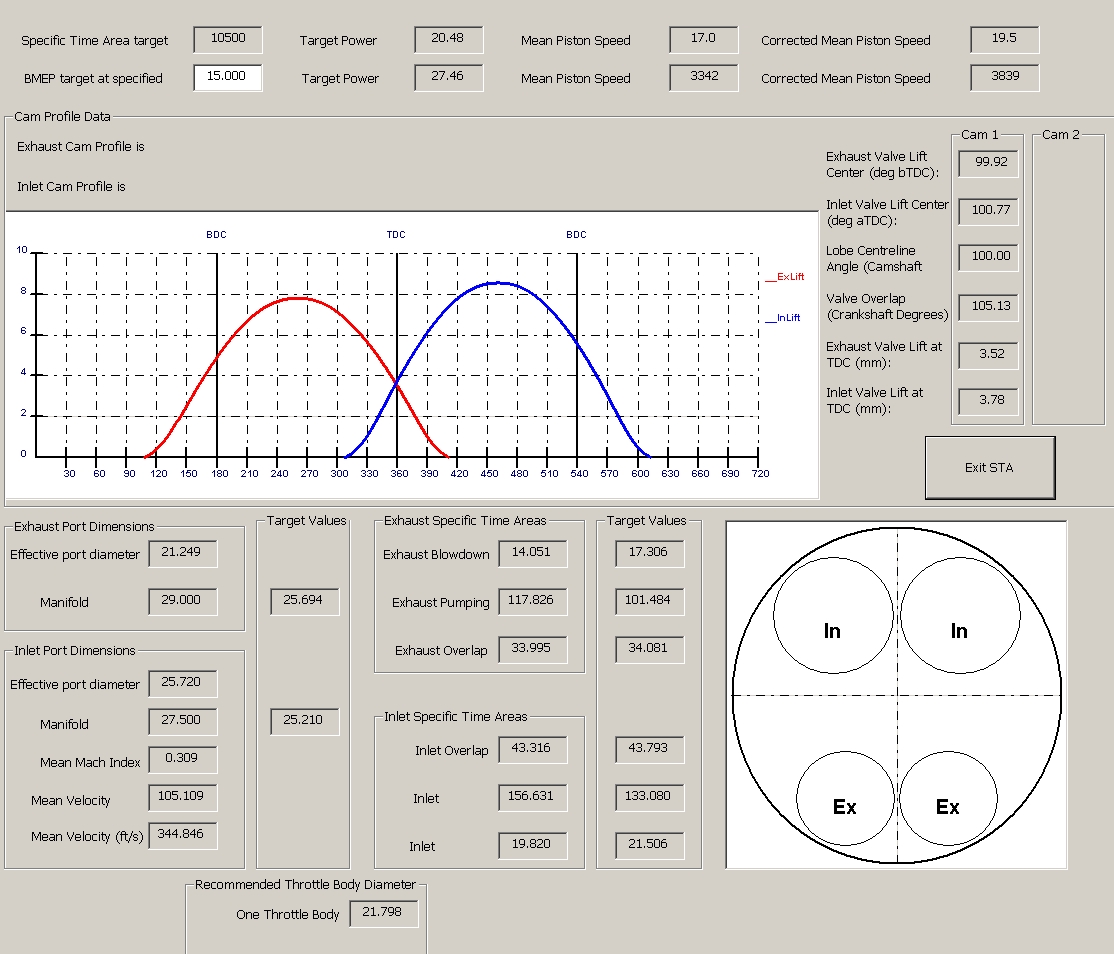Select the exhaust Manifold field showing 29.000
Image resolution: width=1114 pixels, height=954 pixels.
pos(182,601)
